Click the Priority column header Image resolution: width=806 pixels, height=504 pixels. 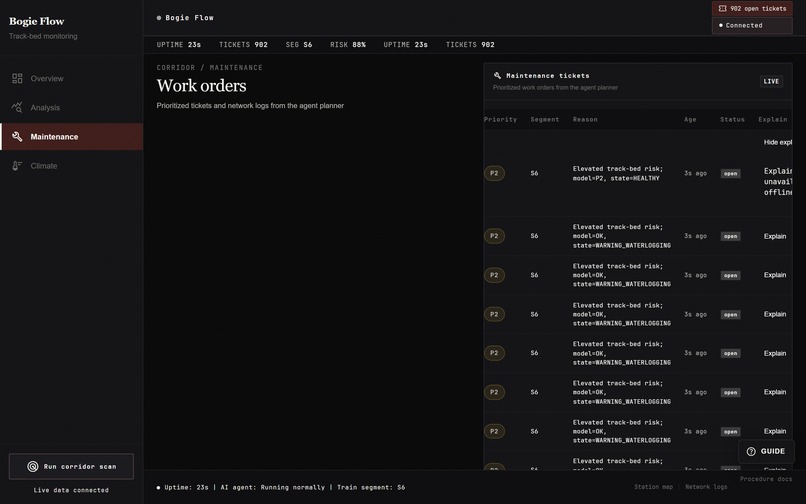click(500, 119)
